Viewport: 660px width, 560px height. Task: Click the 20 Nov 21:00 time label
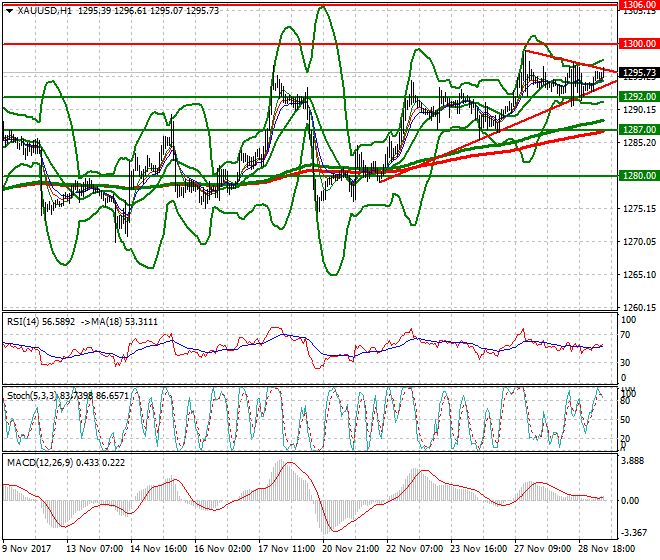pos(351,549)
